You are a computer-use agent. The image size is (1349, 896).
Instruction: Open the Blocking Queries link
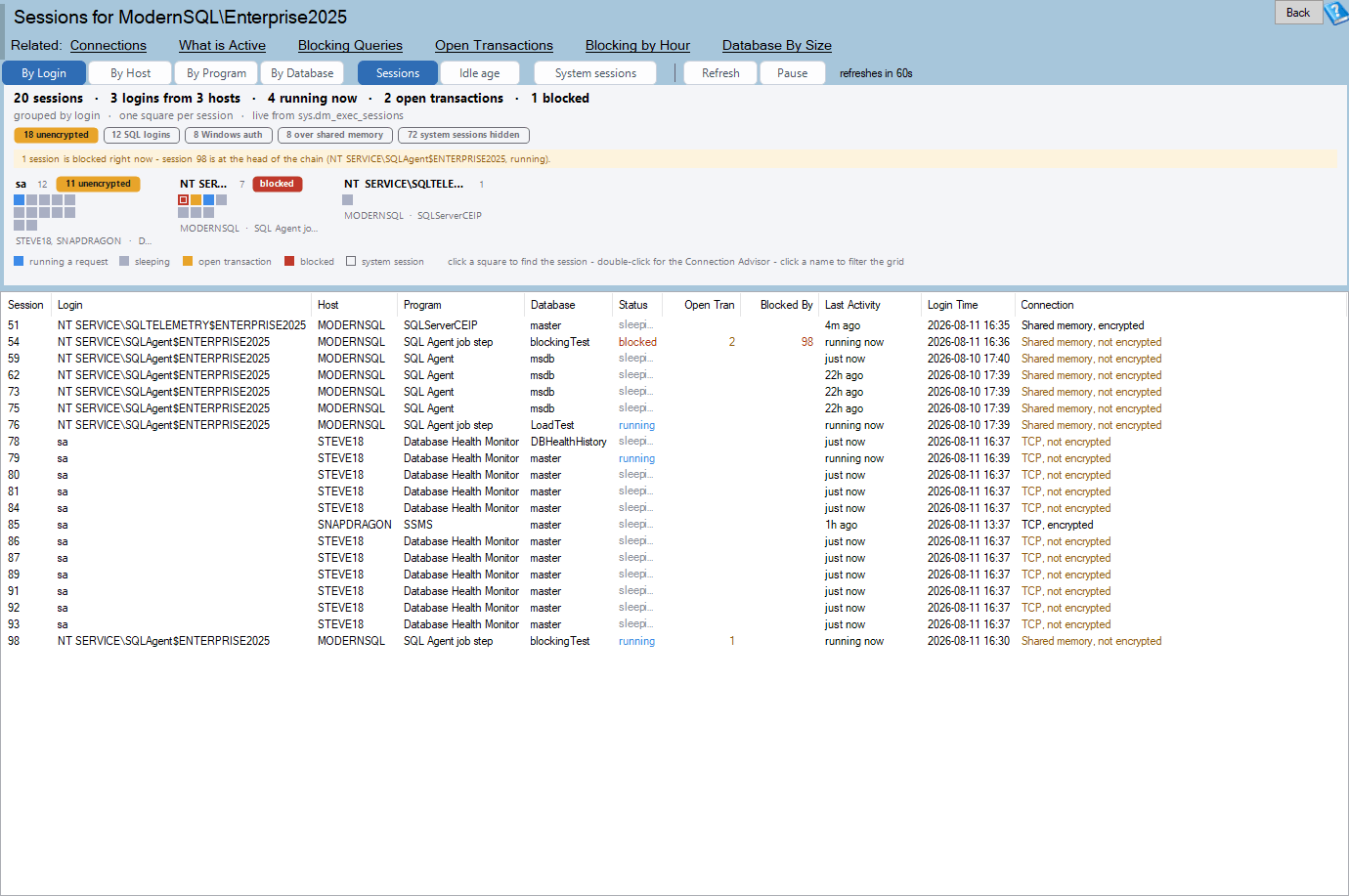click(x=350, y=45)
